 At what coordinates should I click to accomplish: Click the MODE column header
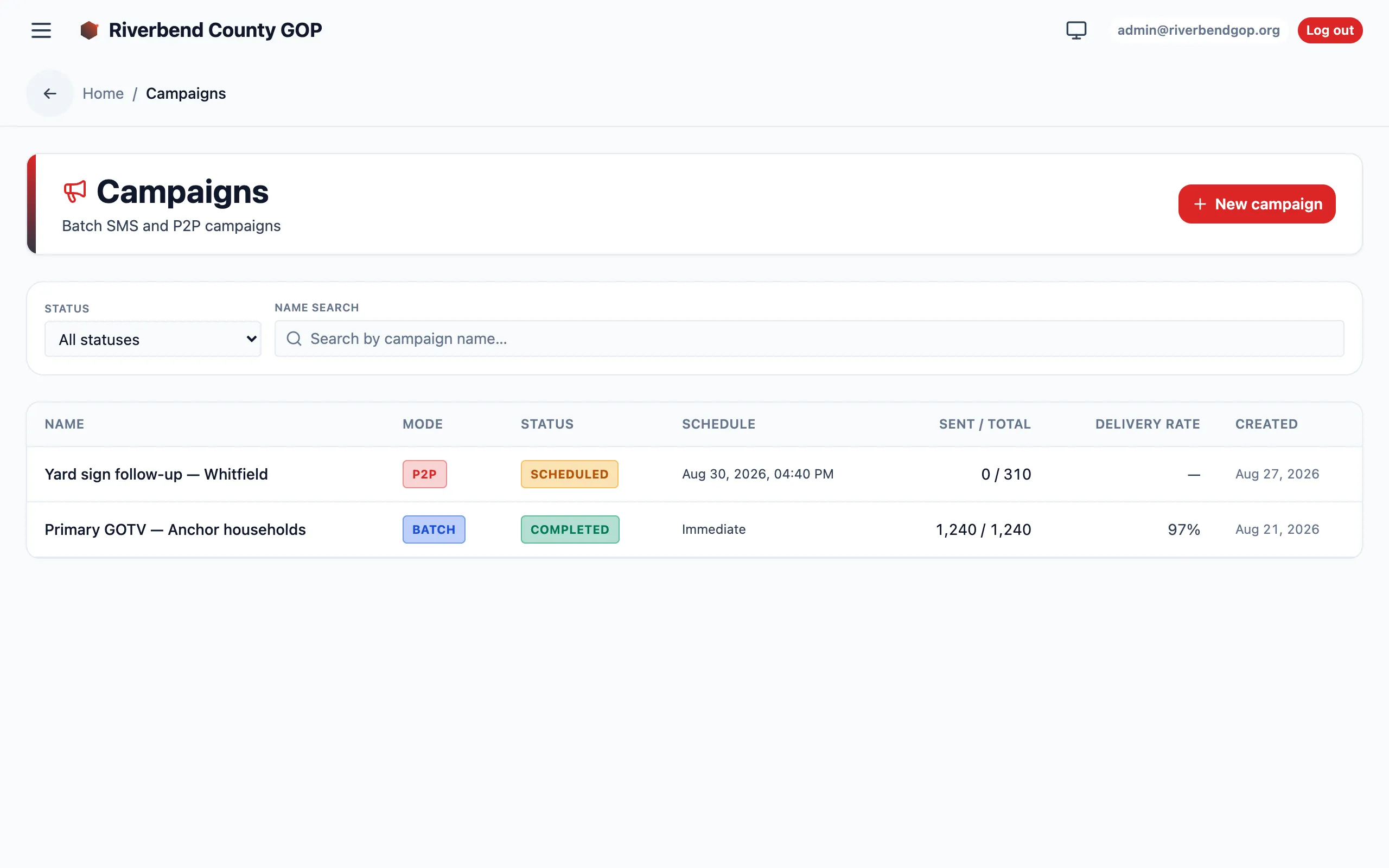tap(423, 424)
